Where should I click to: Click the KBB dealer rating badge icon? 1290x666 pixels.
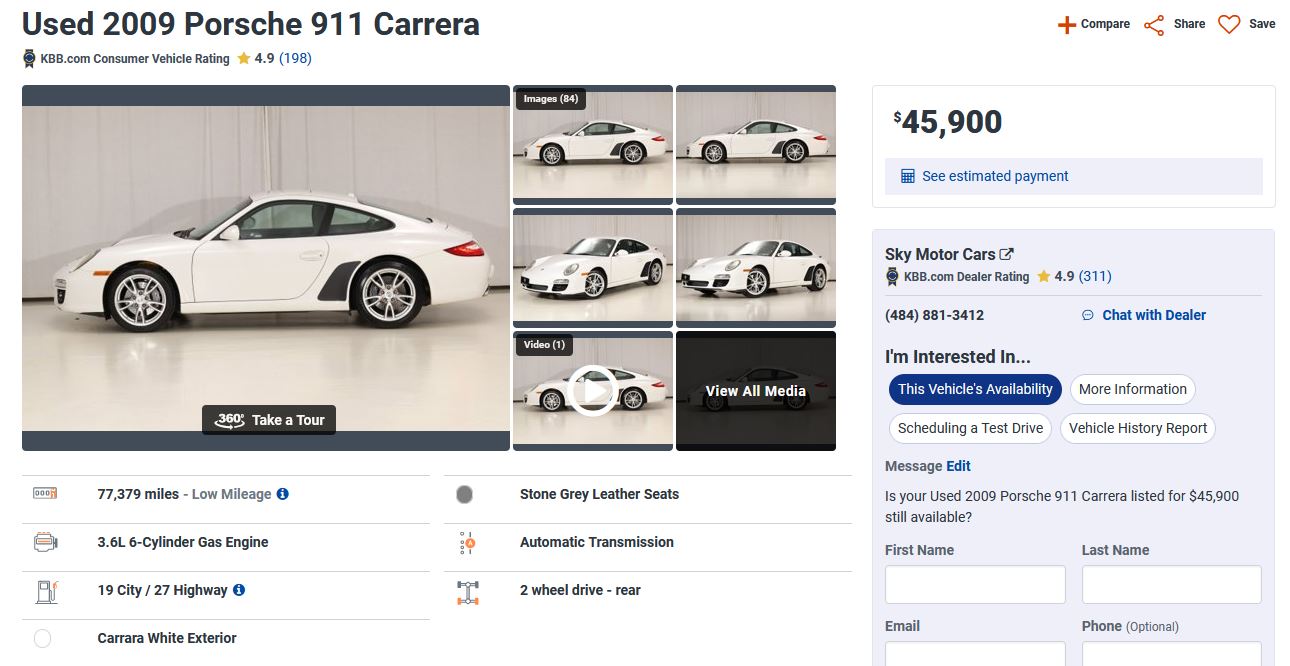[x=892, y=277]
